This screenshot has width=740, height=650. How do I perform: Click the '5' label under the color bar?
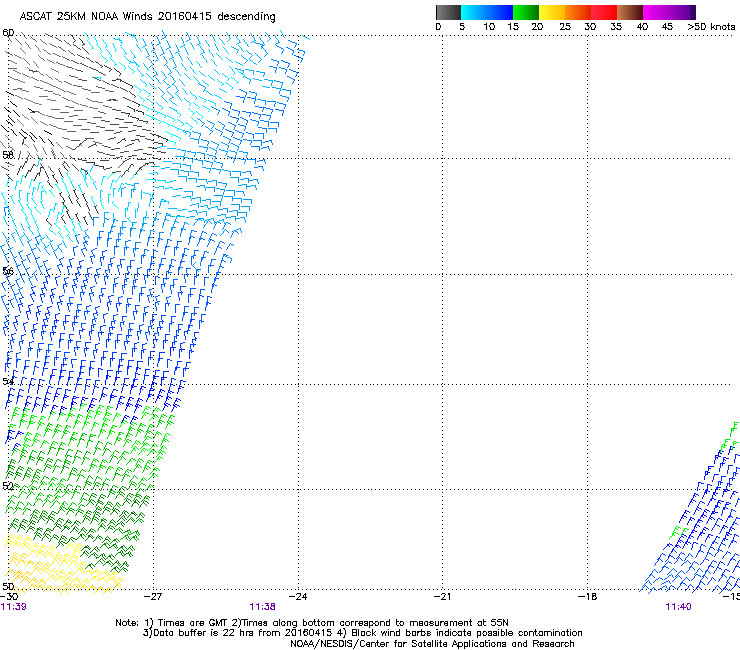point(462,27)
